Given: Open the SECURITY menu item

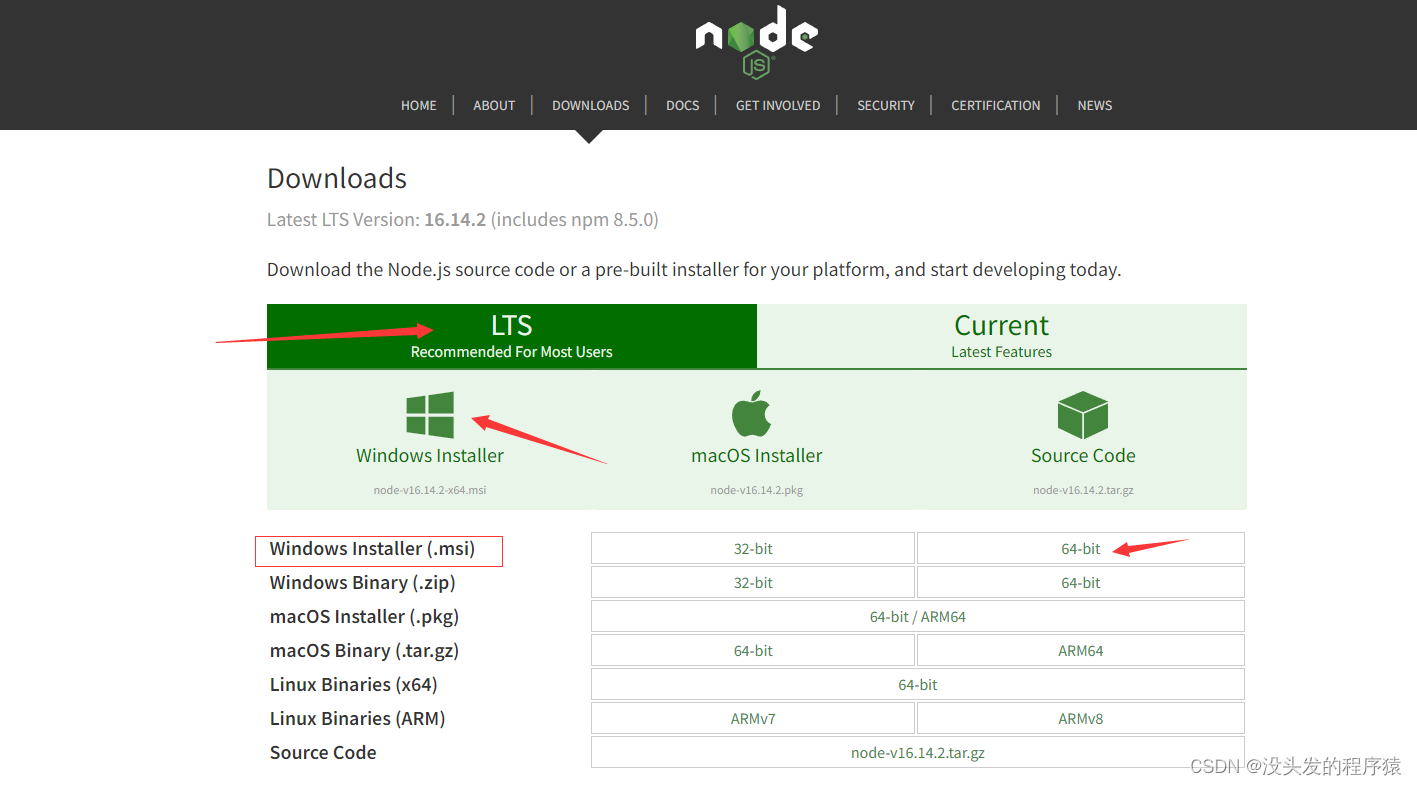Looking at the screenshot, I should 886,105.
